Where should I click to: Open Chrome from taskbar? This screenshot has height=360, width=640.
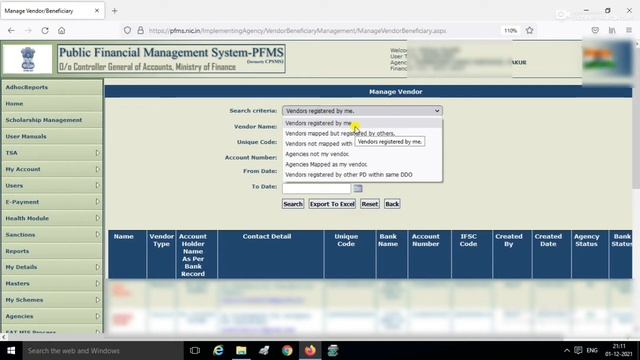point(287,351)
